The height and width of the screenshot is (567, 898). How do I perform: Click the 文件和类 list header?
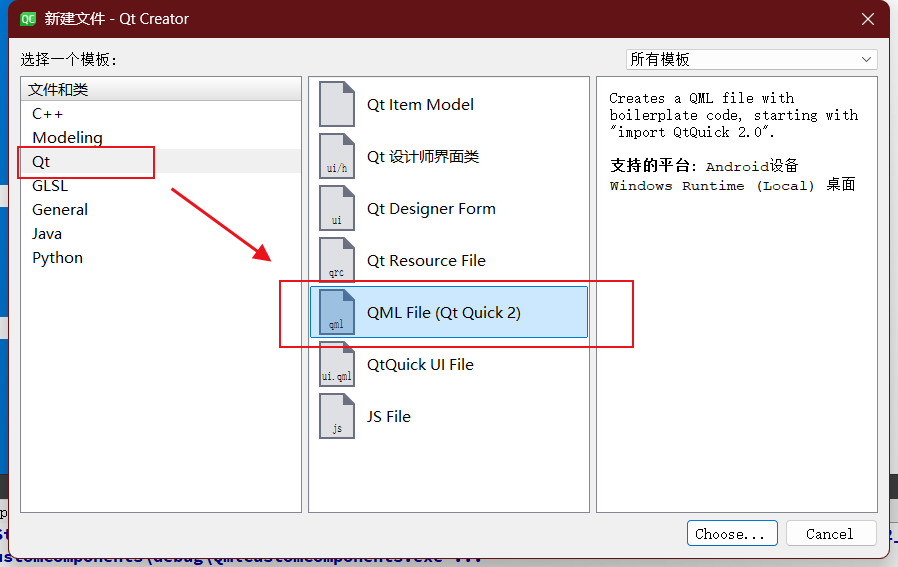point(160,89)
